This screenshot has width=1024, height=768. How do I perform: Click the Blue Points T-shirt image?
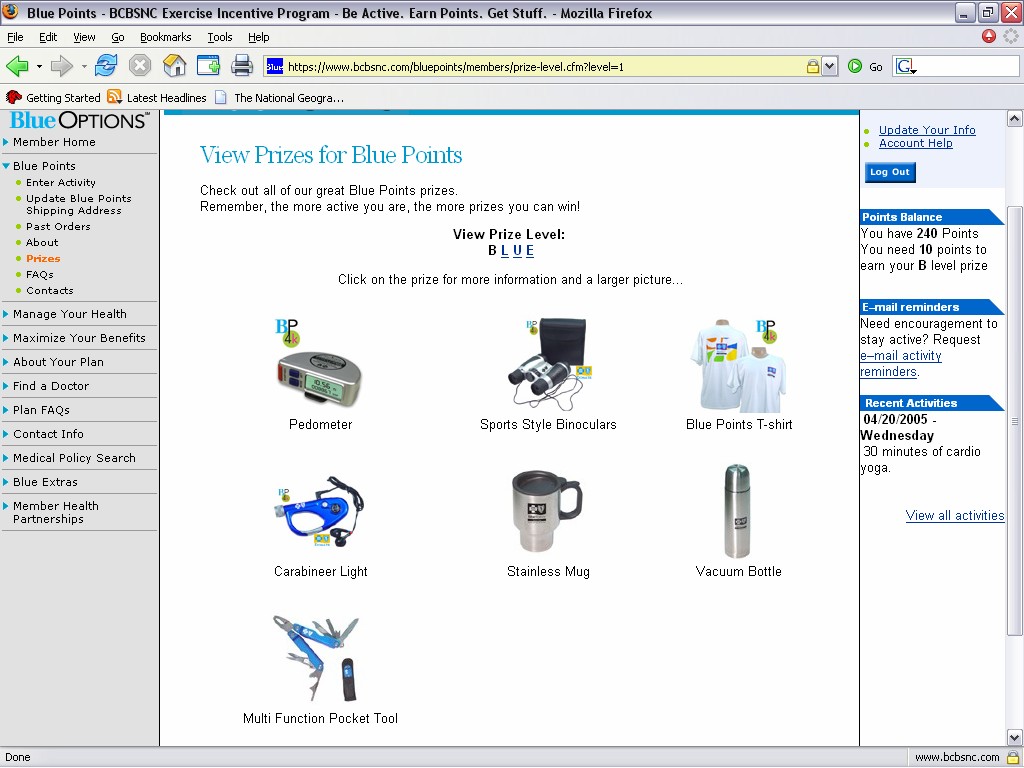click(739, 365)
